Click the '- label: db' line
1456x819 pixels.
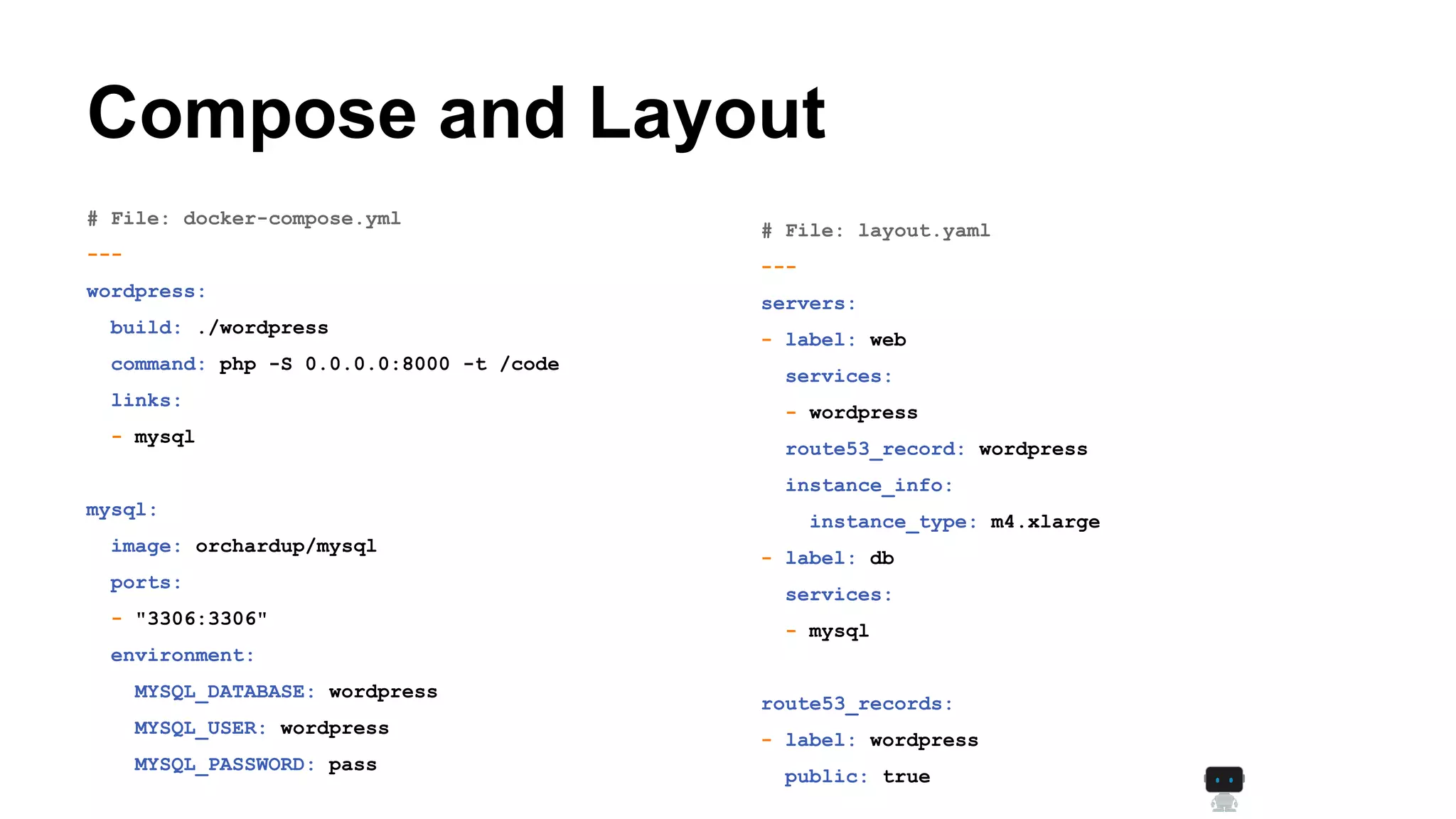coord(828,558)
